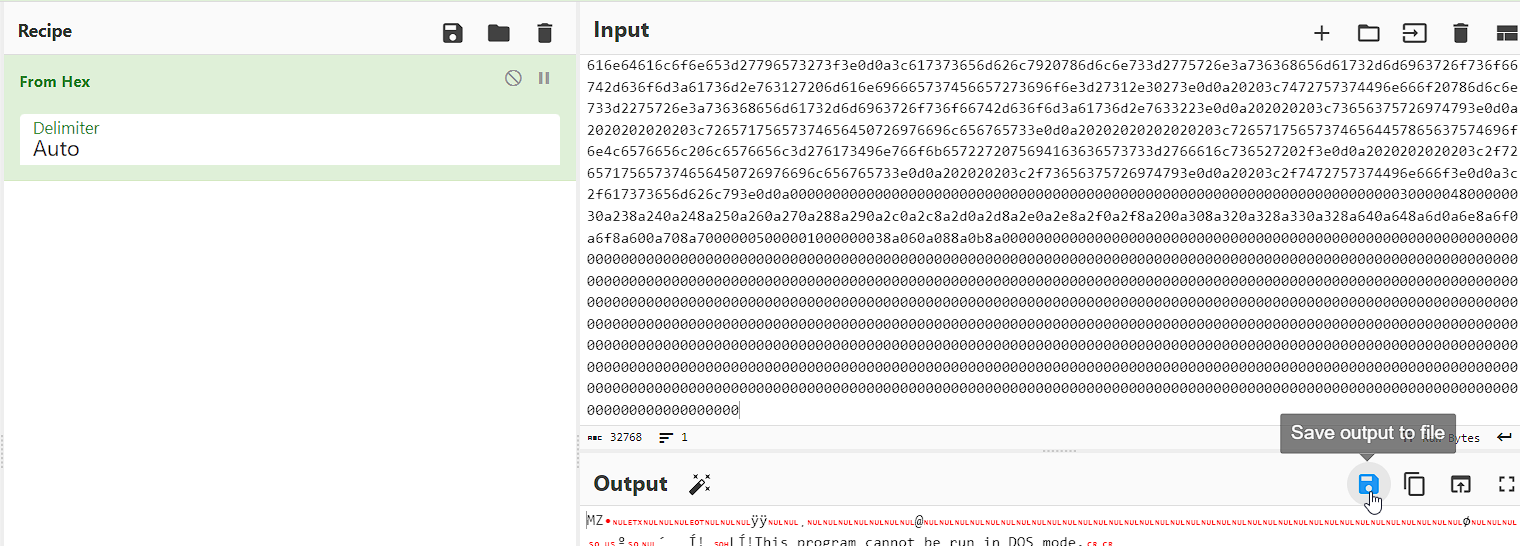The image size is (1520, 546).
Task: Save the current recipe
Action: coord(453,33)
